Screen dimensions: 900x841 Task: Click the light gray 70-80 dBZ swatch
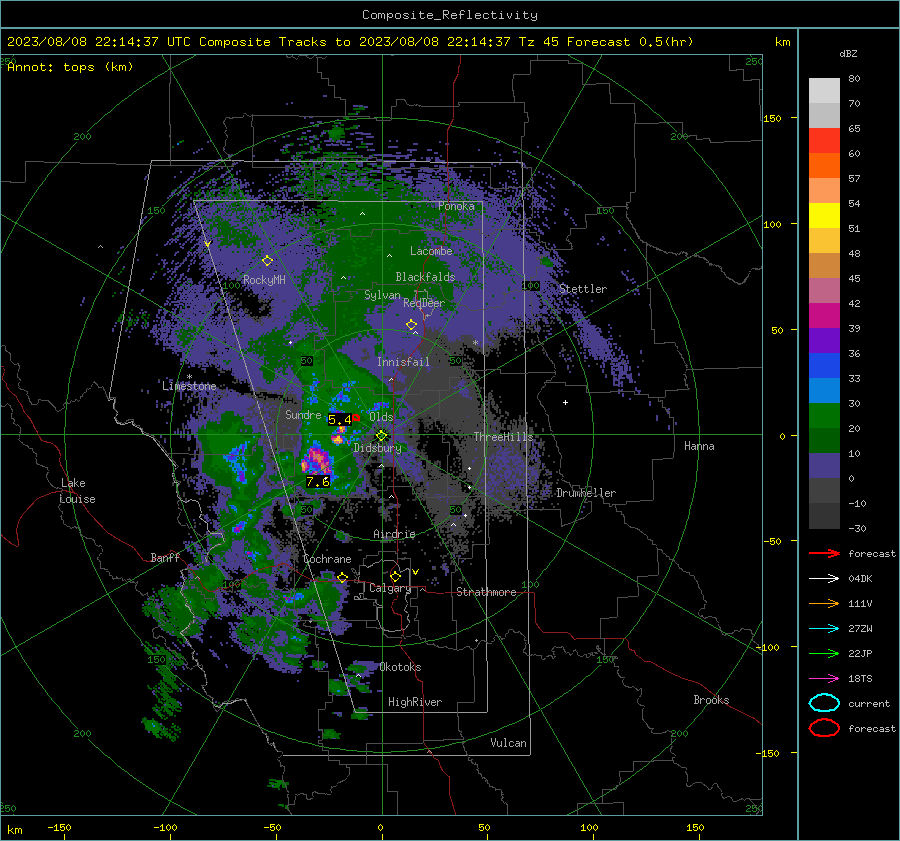point(824,91)
